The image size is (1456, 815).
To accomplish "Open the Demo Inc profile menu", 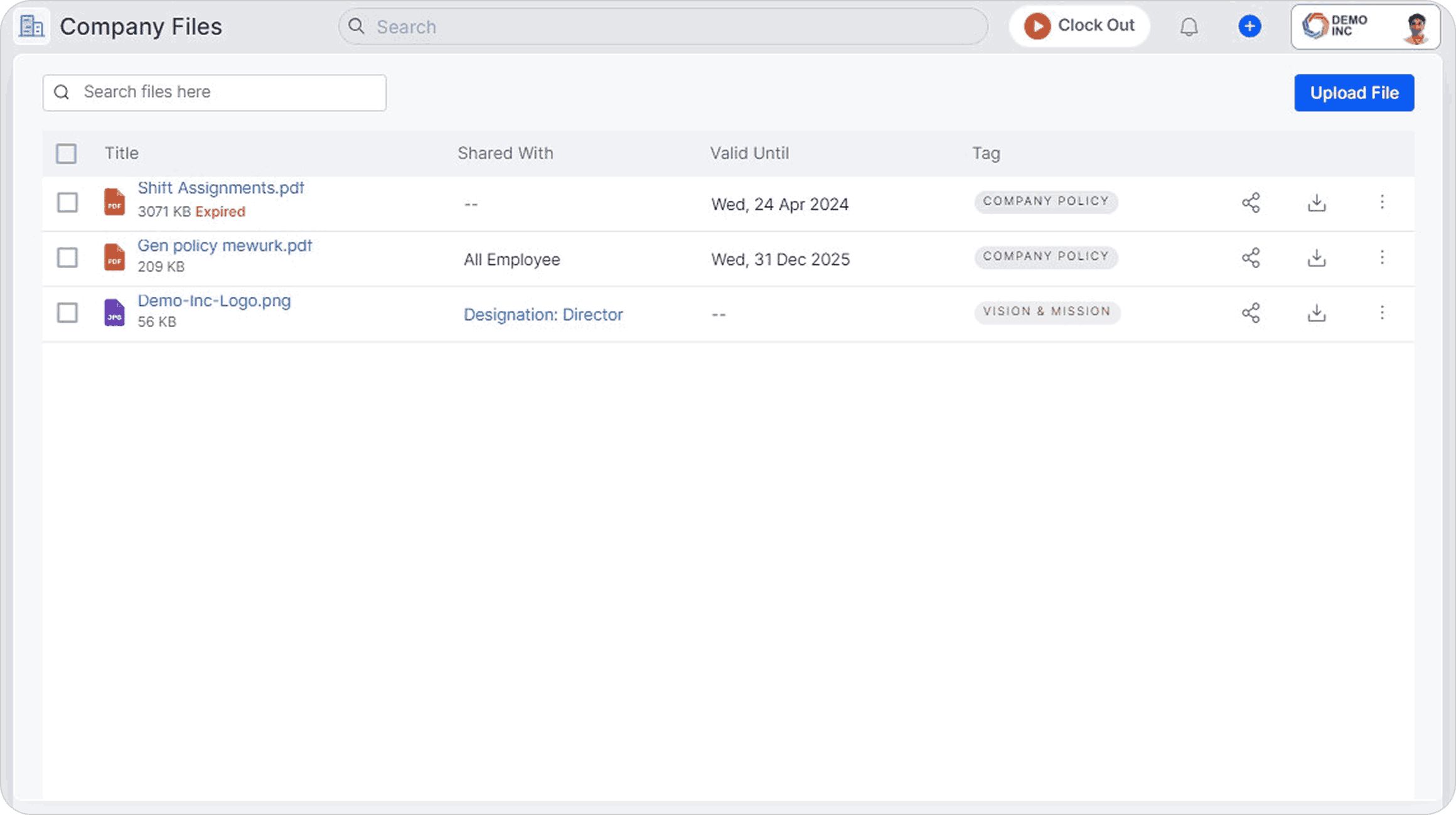I will (1364, 26).
